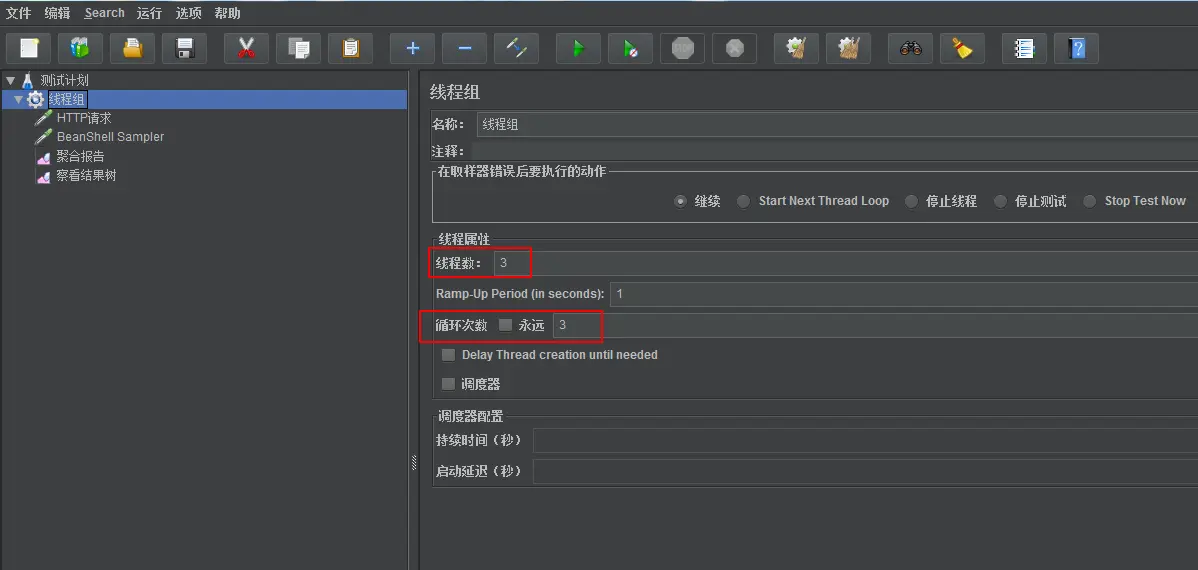The image size is (1198, 570).
Task: Open the 选项 menu
Action: tap(189, 13)
